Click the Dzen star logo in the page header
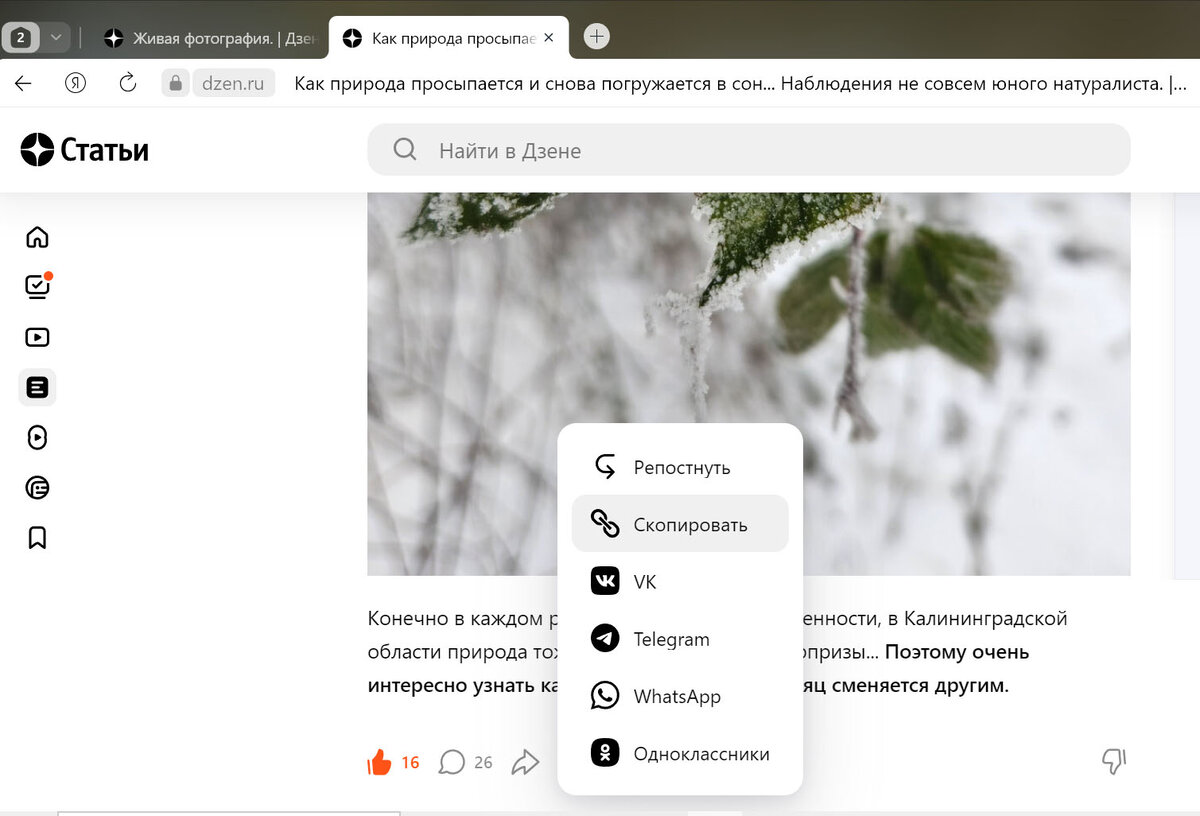Viewport: 1200px width, 816px height. 37,150
